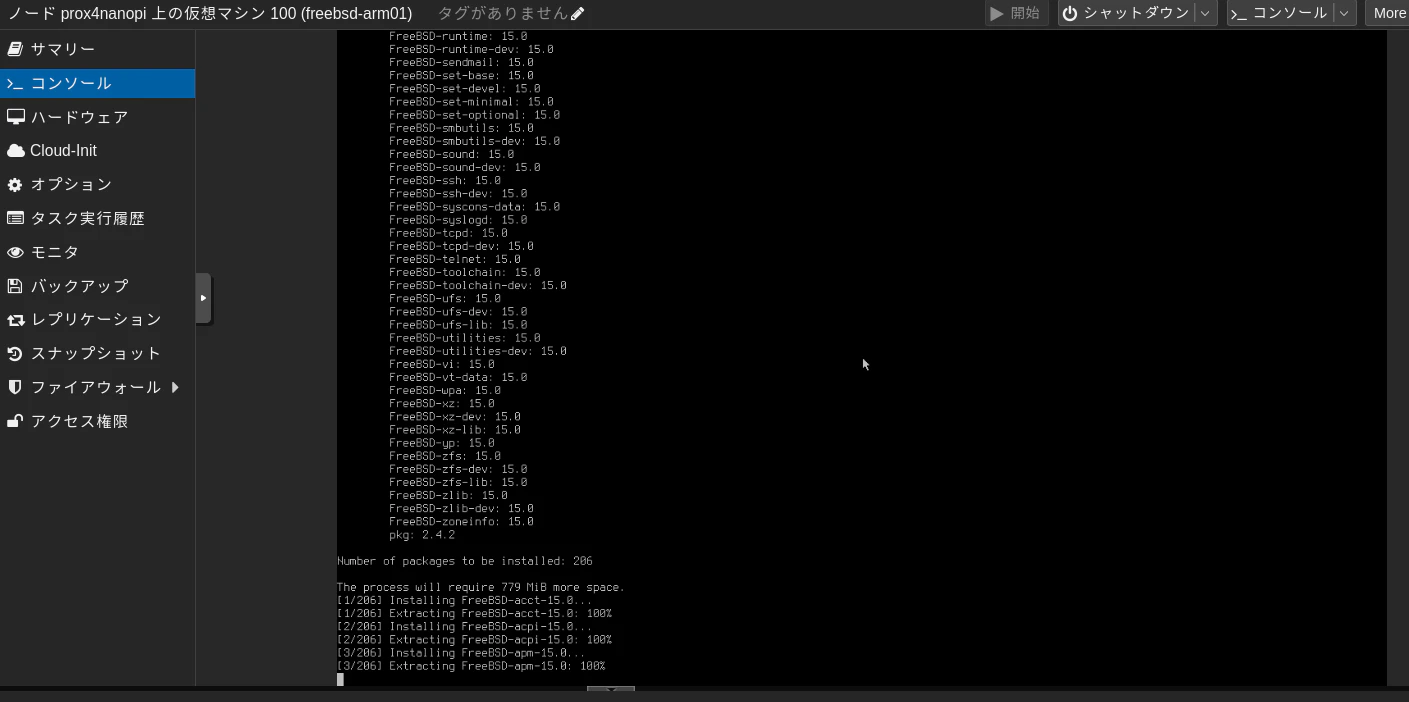The image size is (1409, 702).
Task: Open the アクセス権限 (Permissions) section
Action: pyautogui.click(x=97, y=421)
